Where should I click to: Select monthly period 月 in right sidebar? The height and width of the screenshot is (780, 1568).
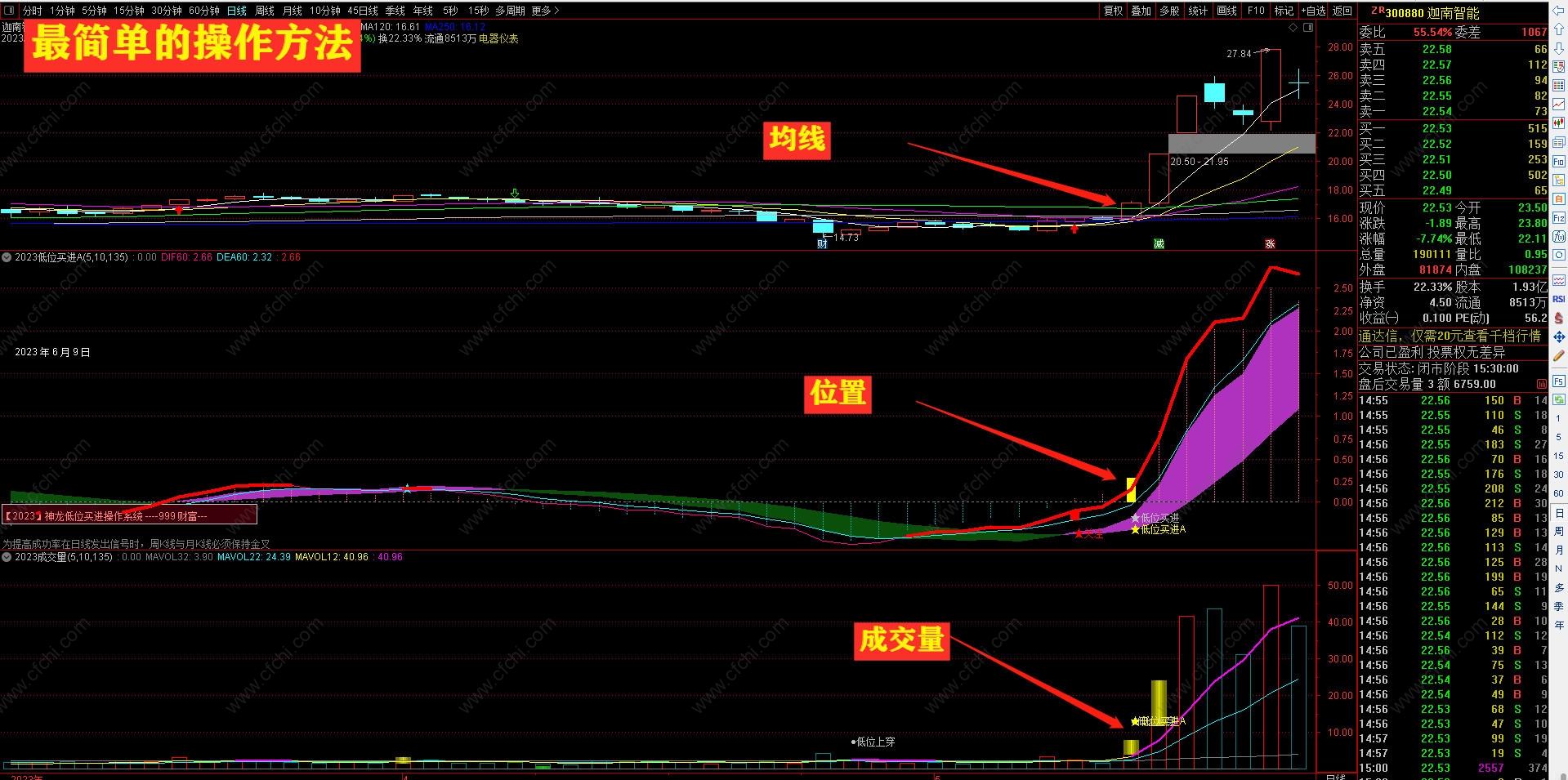(x=1559, y=550)
